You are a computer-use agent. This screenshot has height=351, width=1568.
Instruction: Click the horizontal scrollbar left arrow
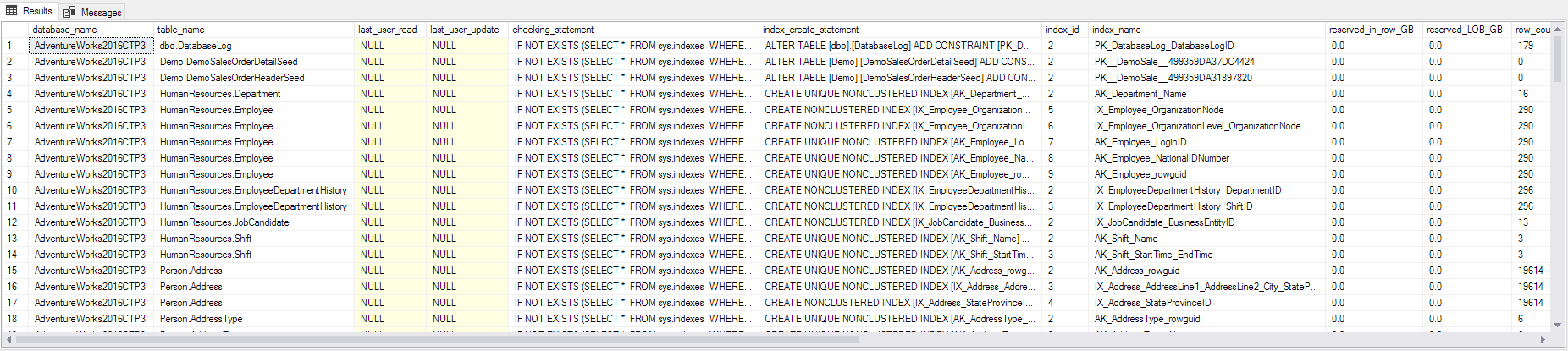click(10, 339)
